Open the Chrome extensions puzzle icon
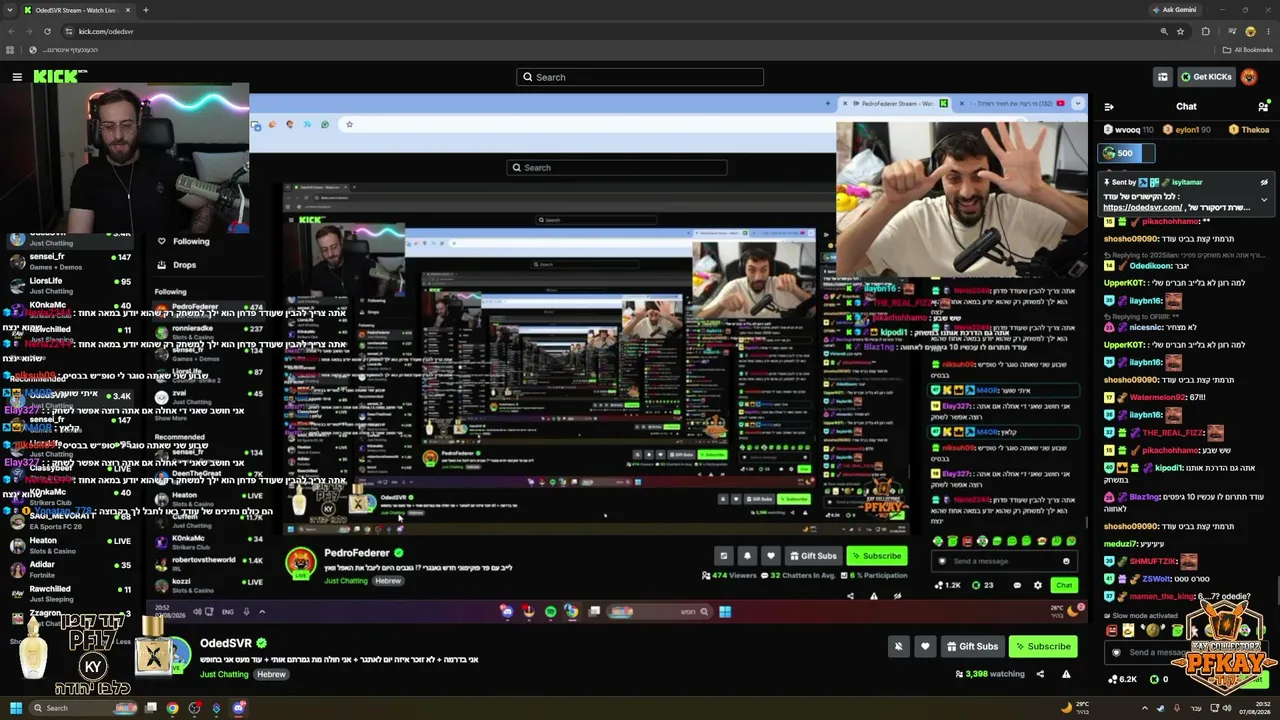 click(x=1205, y=31)
